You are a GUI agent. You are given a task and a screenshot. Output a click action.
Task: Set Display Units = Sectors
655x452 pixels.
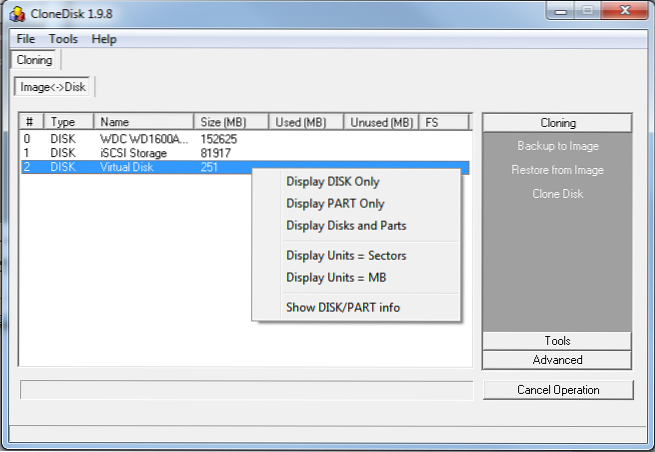point(346,256)
